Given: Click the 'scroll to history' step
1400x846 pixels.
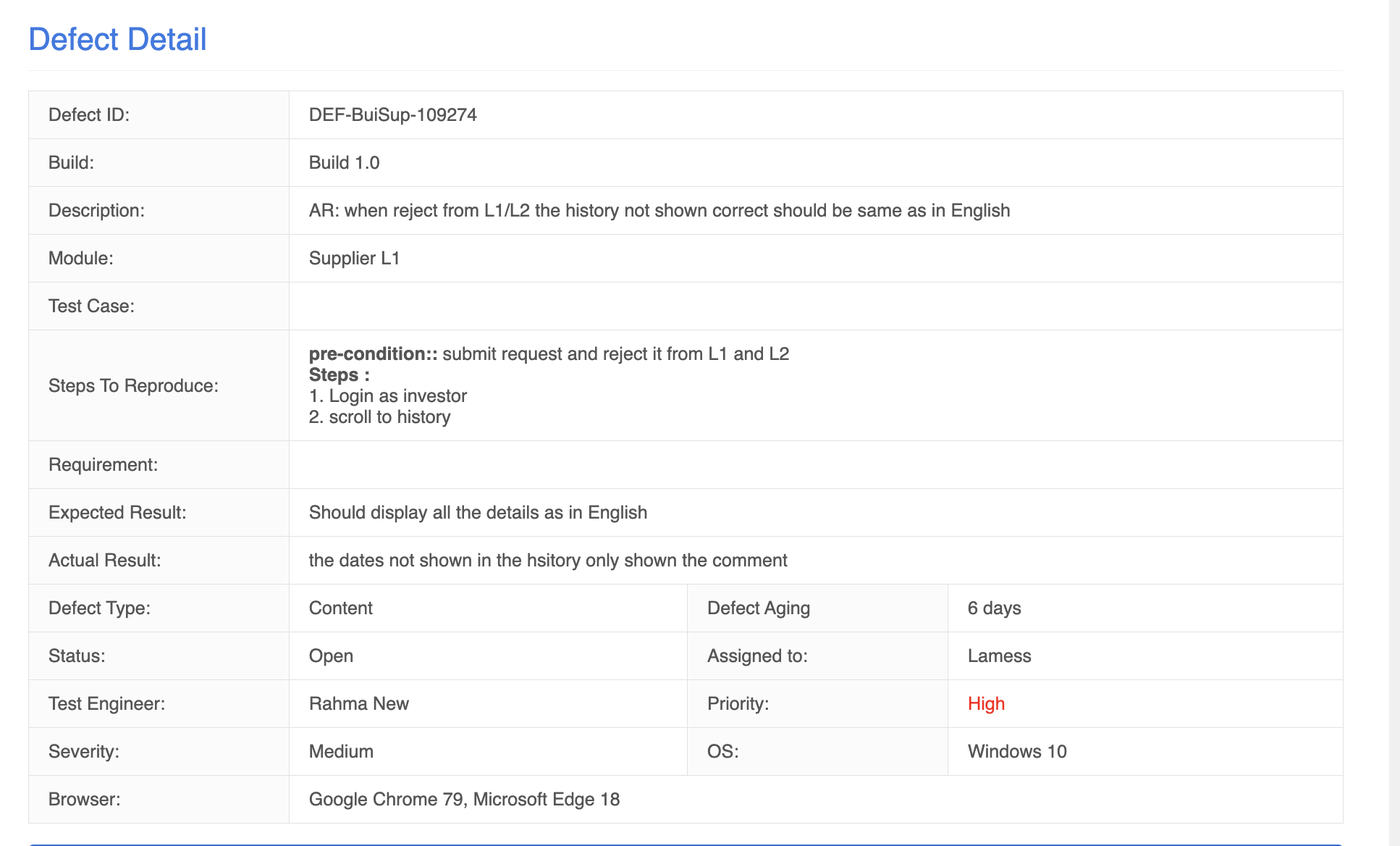Looking at the screenshot, I should pos(379,417).
